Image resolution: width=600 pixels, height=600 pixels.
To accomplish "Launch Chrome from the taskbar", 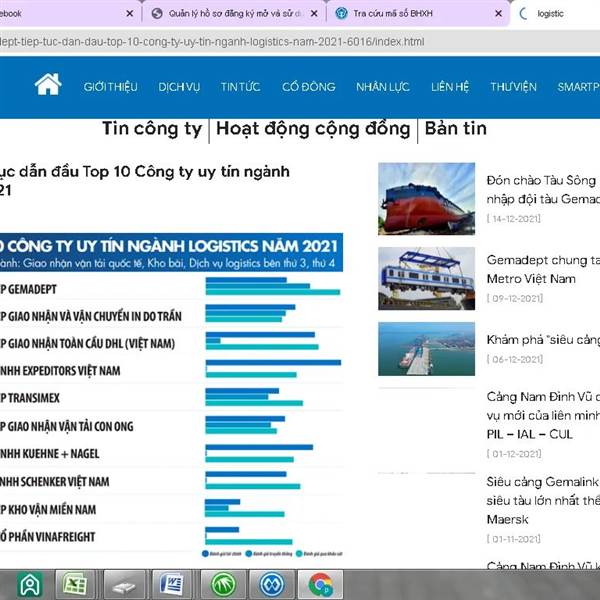I will click(x=321, y=585).
